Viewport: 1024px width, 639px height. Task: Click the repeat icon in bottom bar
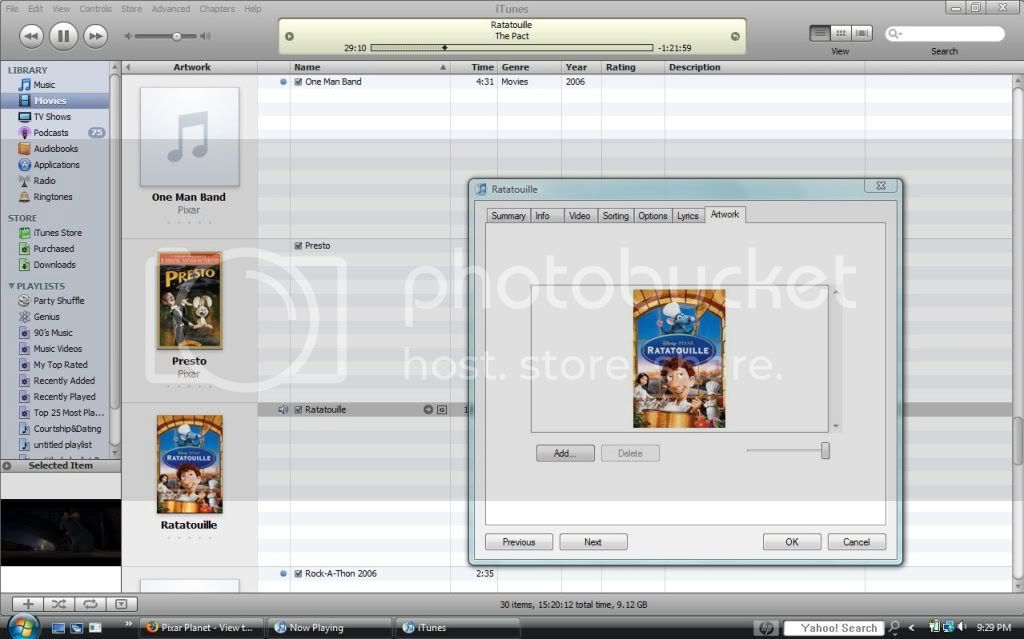pyautogui.click(x=90, y=604)
